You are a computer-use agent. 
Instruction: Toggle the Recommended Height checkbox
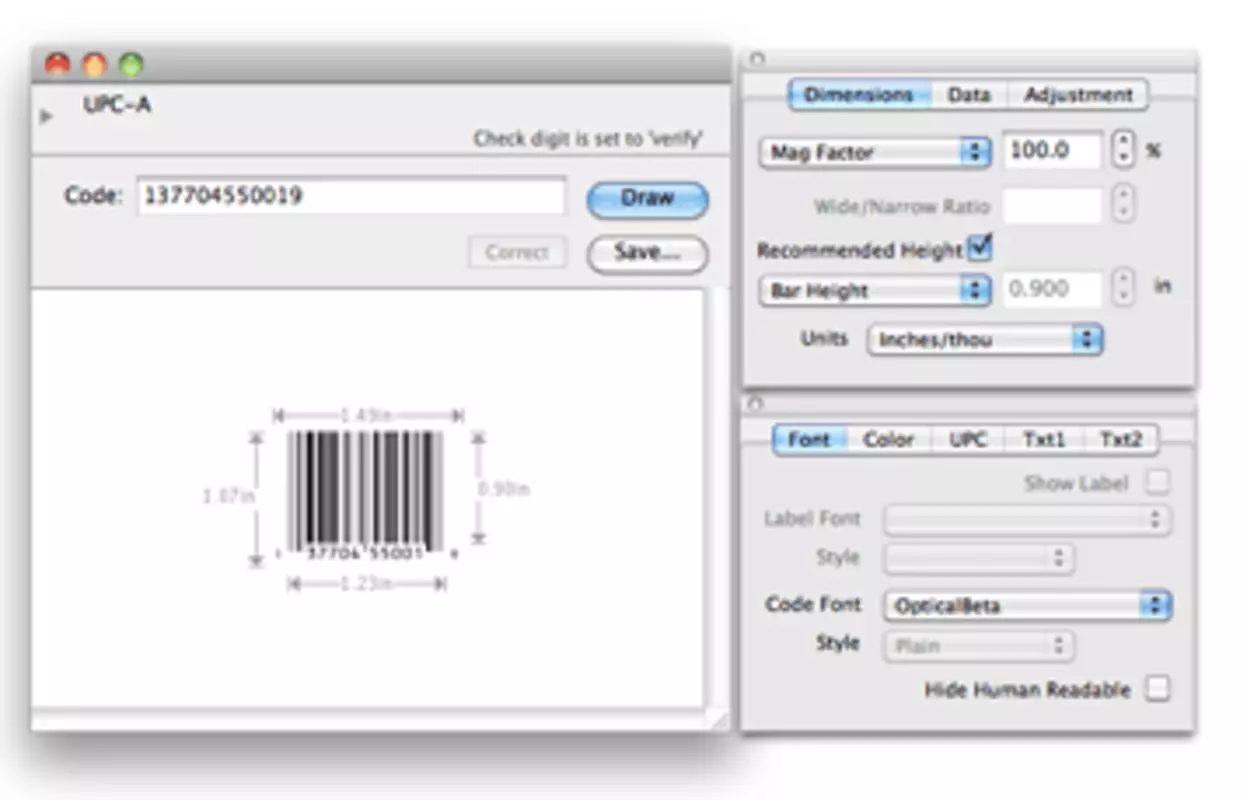pyautogui.click(x=981, y=247)
